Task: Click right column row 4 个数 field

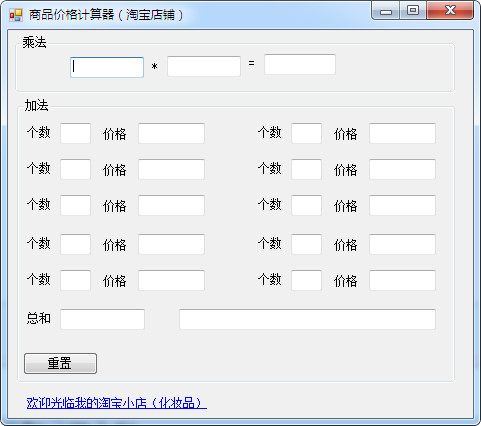Action: [x=306, y=244]
